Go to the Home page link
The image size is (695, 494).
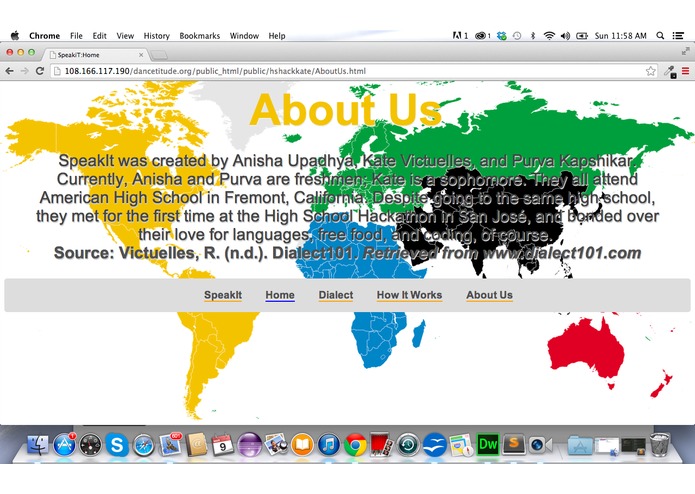280,295
